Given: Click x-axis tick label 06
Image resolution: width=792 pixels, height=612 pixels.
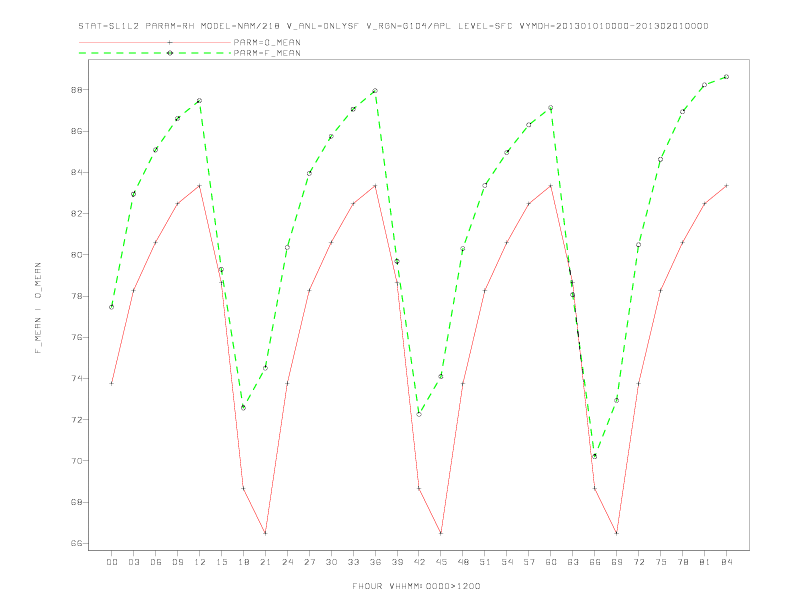Looking at the screenshot, I should tap(156, 562).
